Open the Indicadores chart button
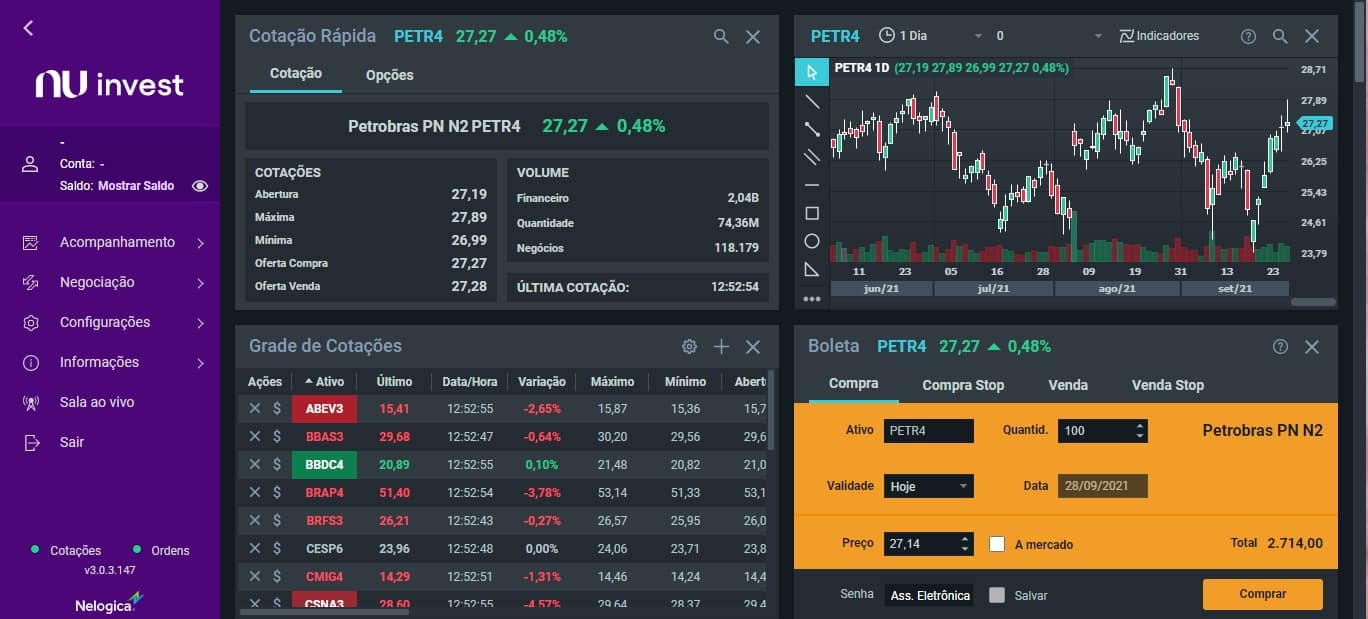Image resolution: width=1368 pixels, height=619 pixels. (1159, 36)
